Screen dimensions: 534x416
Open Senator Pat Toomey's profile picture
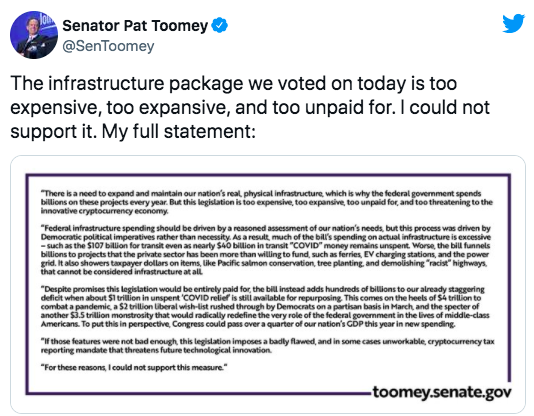pos(34,35)
